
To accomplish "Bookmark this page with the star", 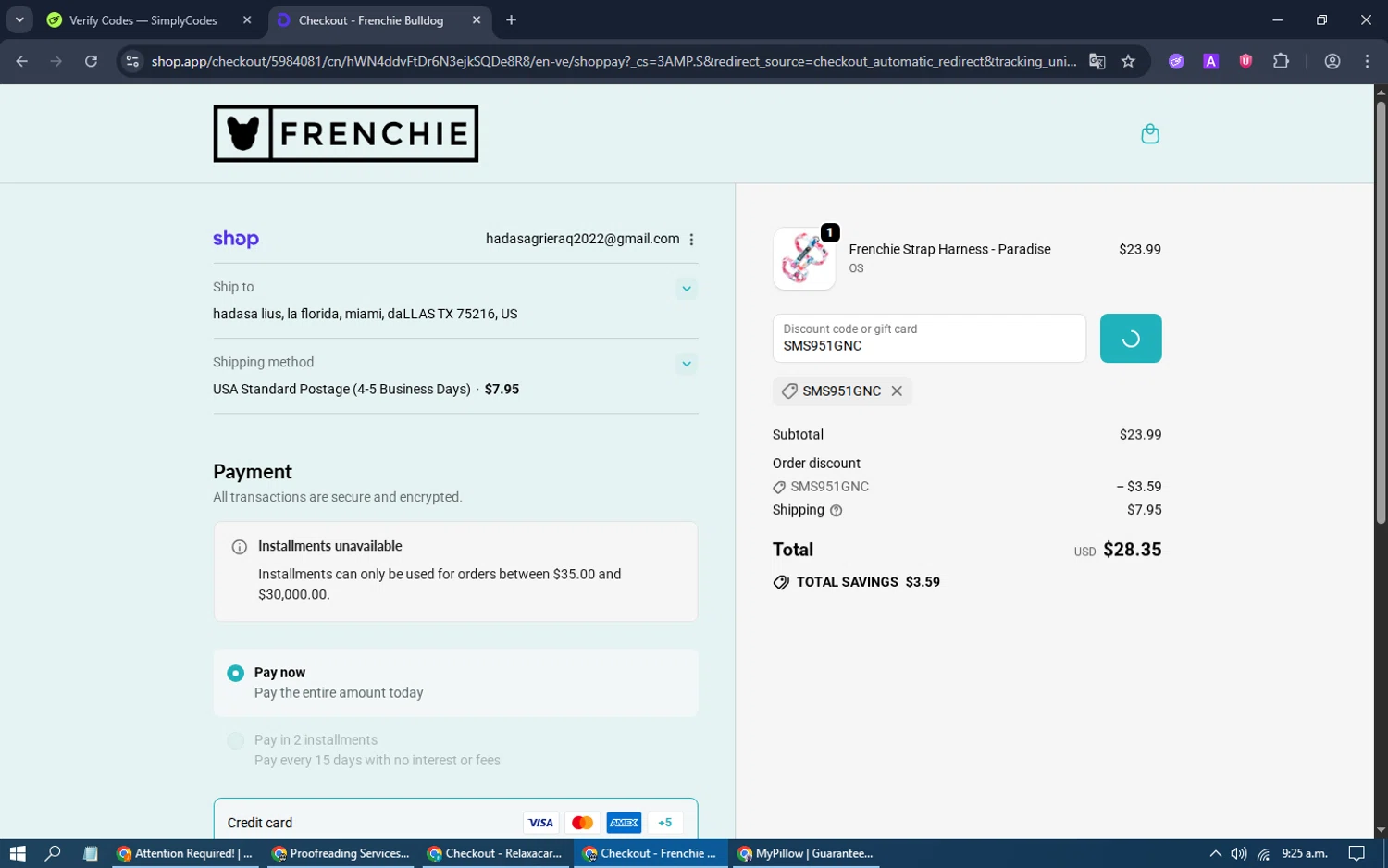I will [1128, 61].
